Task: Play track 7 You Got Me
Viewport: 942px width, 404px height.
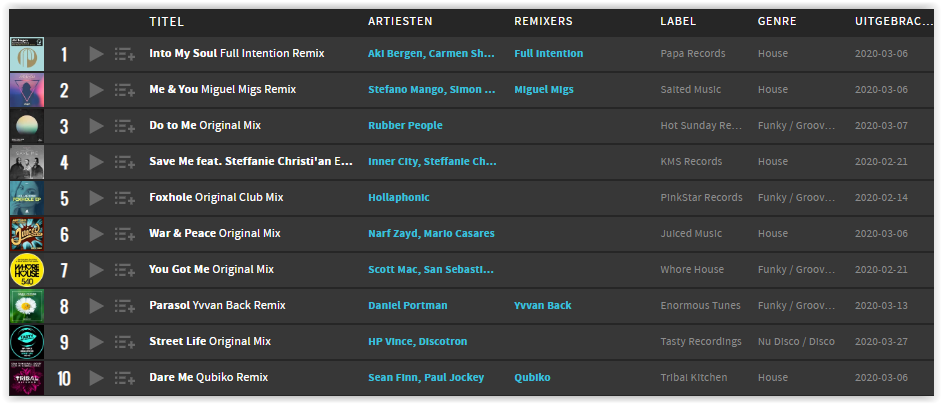Action: pos(96,271)
